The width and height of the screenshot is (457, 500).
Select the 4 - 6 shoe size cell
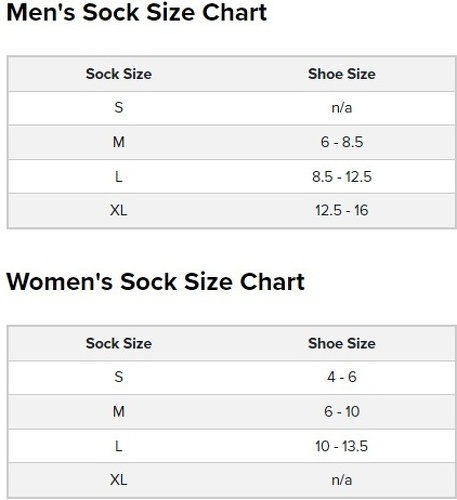[x=342, y=377]
